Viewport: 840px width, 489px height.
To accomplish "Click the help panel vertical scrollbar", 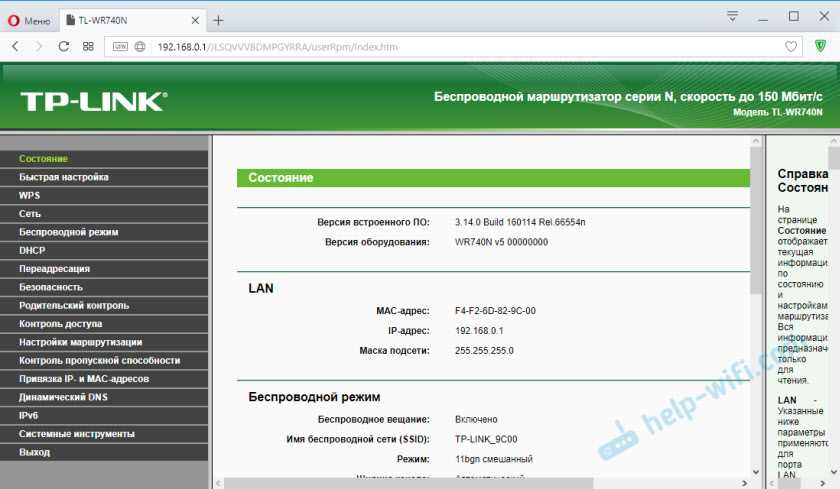I will (834, 158).
